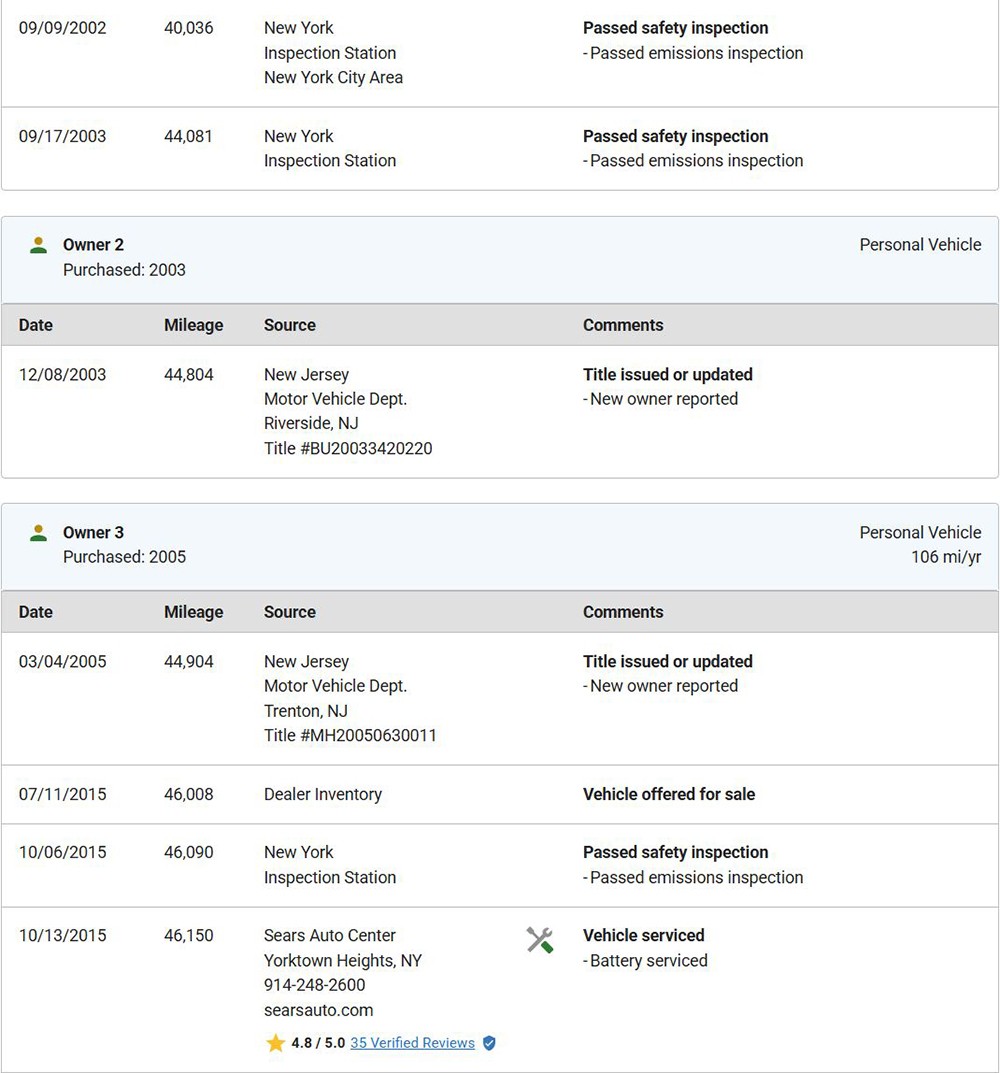The height and width of the screenshot is (1073, 1000).
Task: Click the Date column header under Owner 3
Action: (x=36, y=612)
